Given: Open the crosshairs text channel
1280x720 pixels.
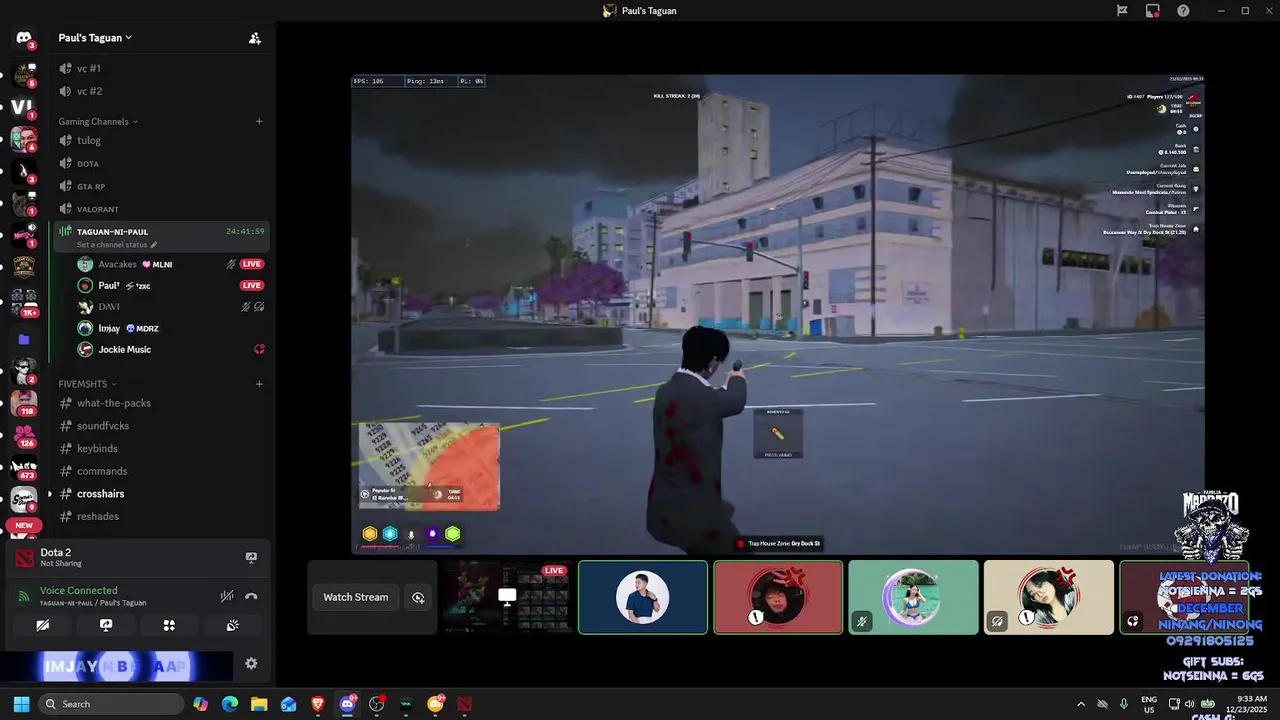Looking at the screenshot, I should point(160,494).
